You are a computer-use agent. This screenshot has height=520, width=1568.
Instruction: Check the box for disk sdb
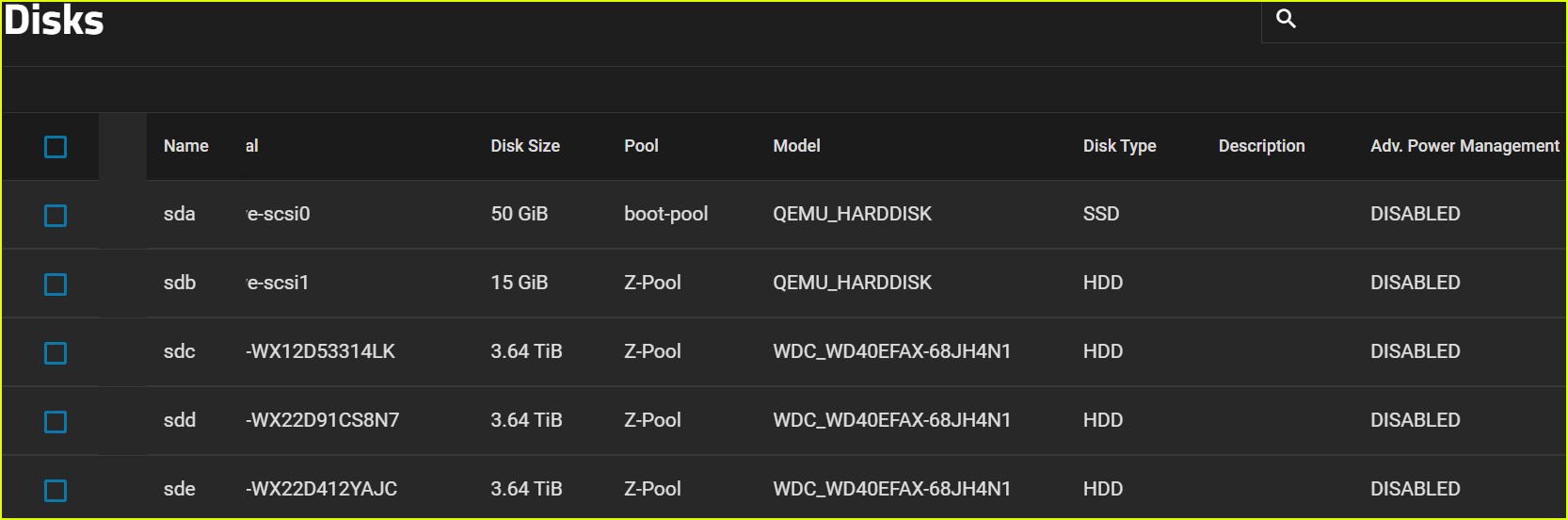56,284
